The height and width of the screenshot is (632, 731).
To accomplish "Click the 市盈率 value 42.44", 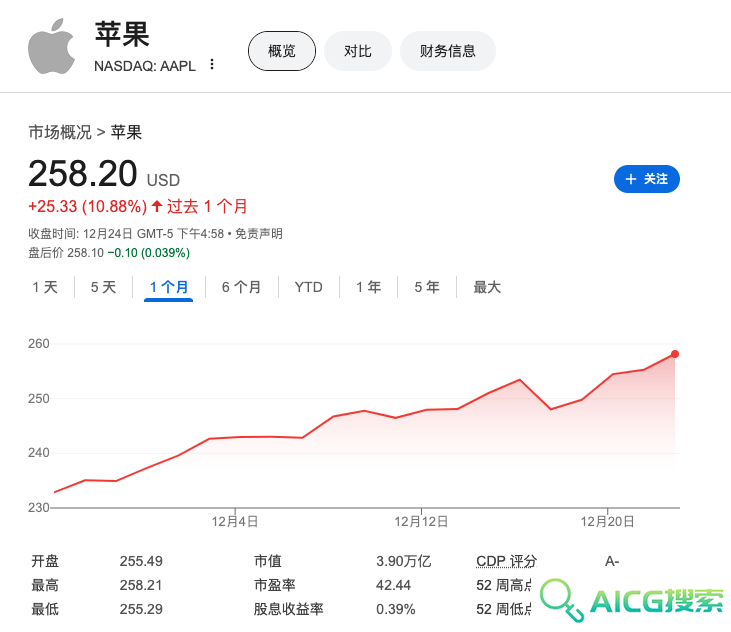I will coord(393,585).
